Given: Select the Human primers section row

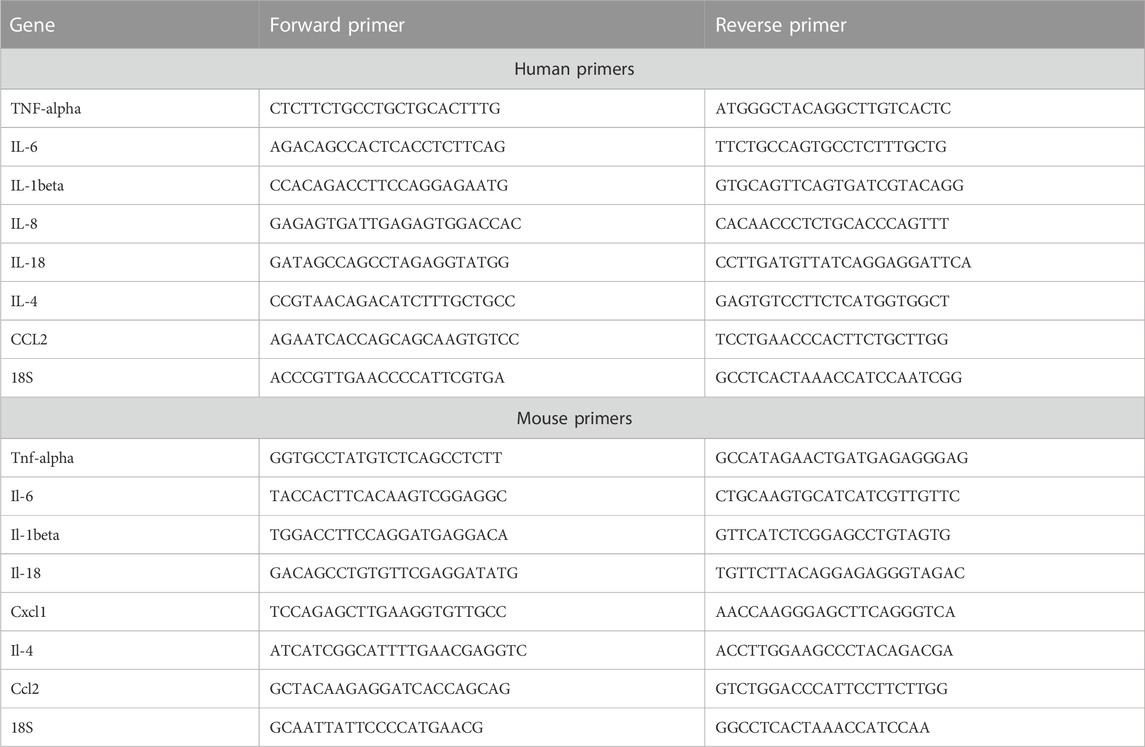Looking at the screenshot, I should click(x=572, y=69).
